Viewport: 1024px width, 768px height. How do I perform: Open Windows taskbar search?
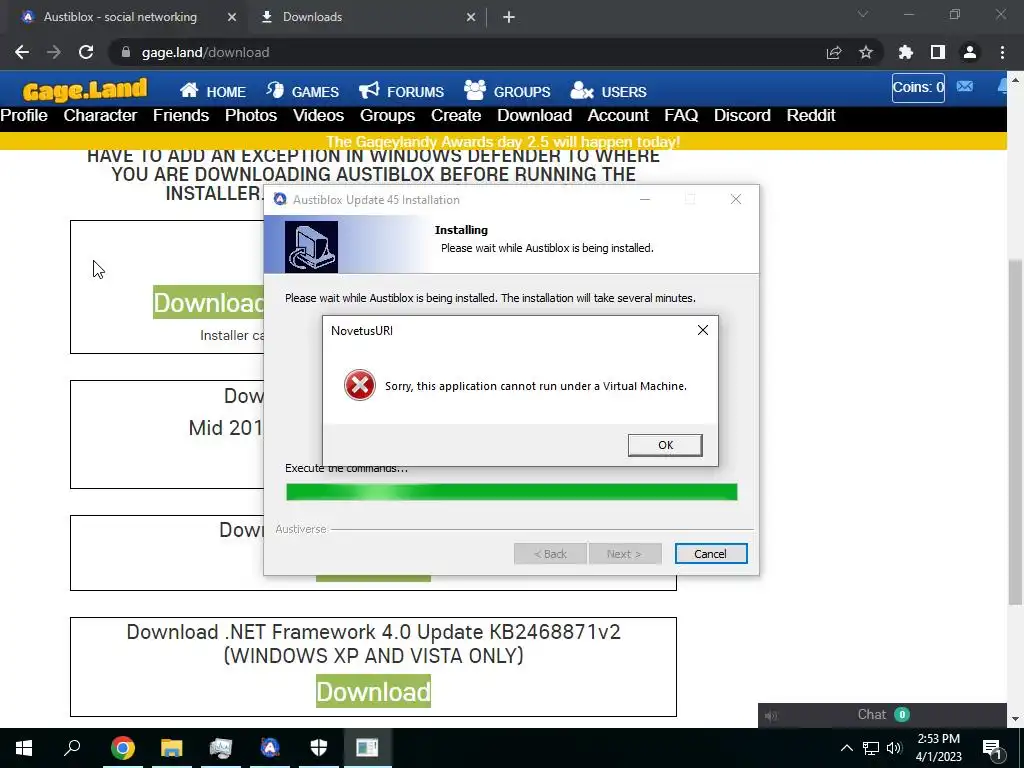72,748
